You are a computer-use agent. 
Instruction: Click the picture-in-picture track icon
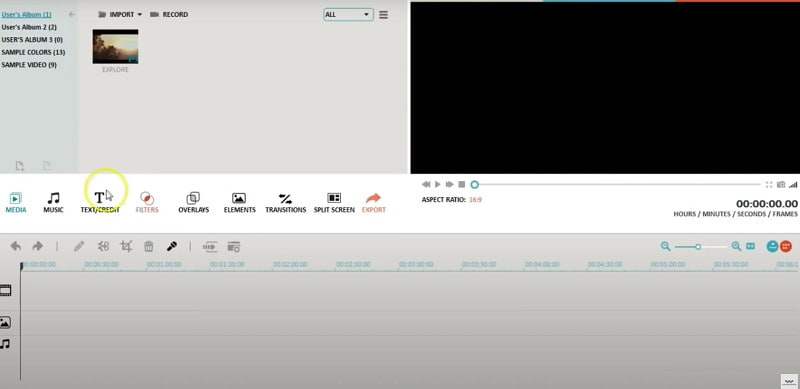(x=5, y=323)
